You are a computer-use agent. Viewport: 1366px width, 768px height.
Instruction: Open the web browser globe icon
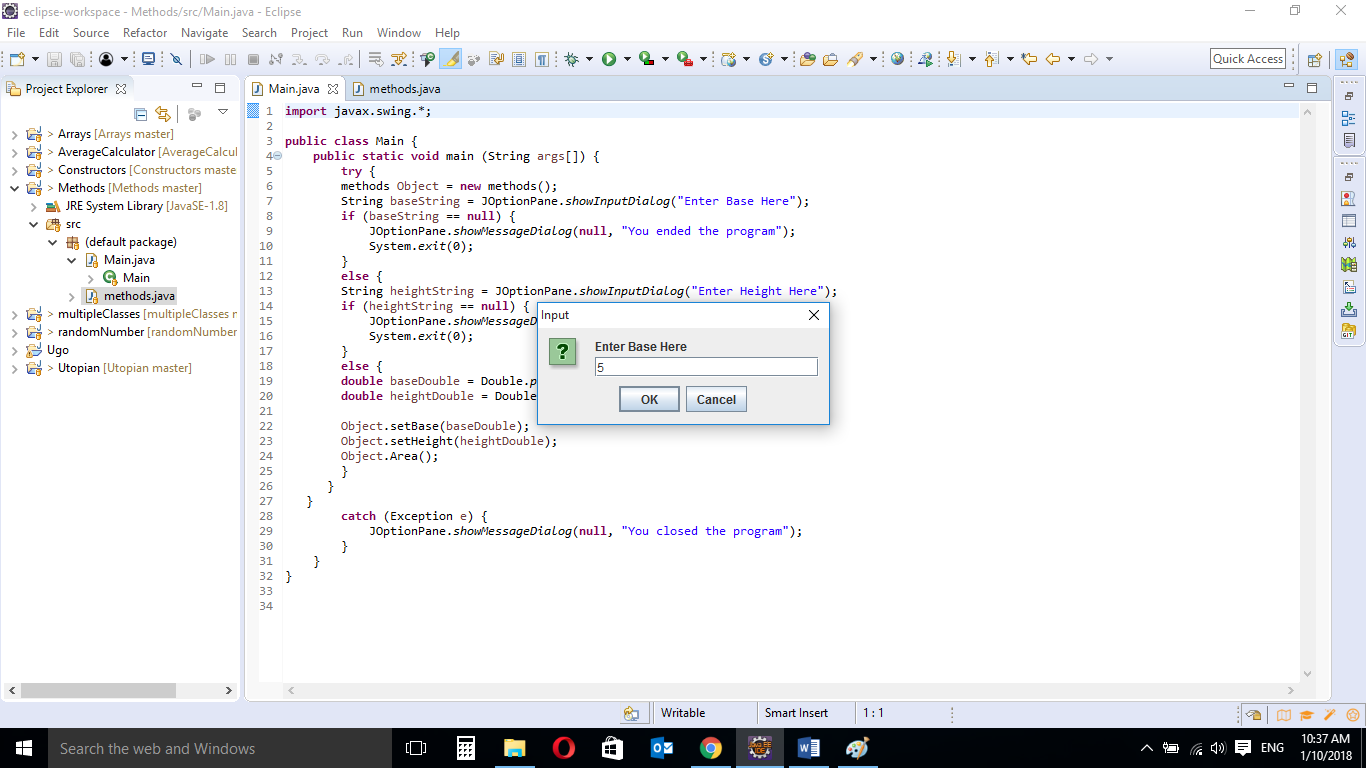tap(897, 59)
